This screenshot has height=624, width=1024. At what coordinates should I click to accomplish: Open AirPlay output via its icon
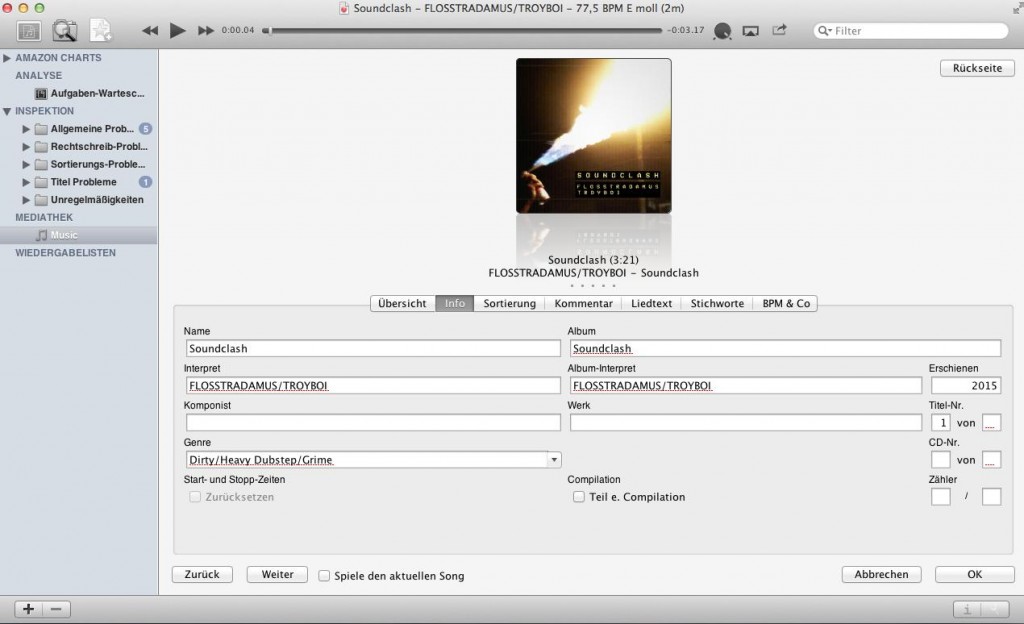click(750, 31)
